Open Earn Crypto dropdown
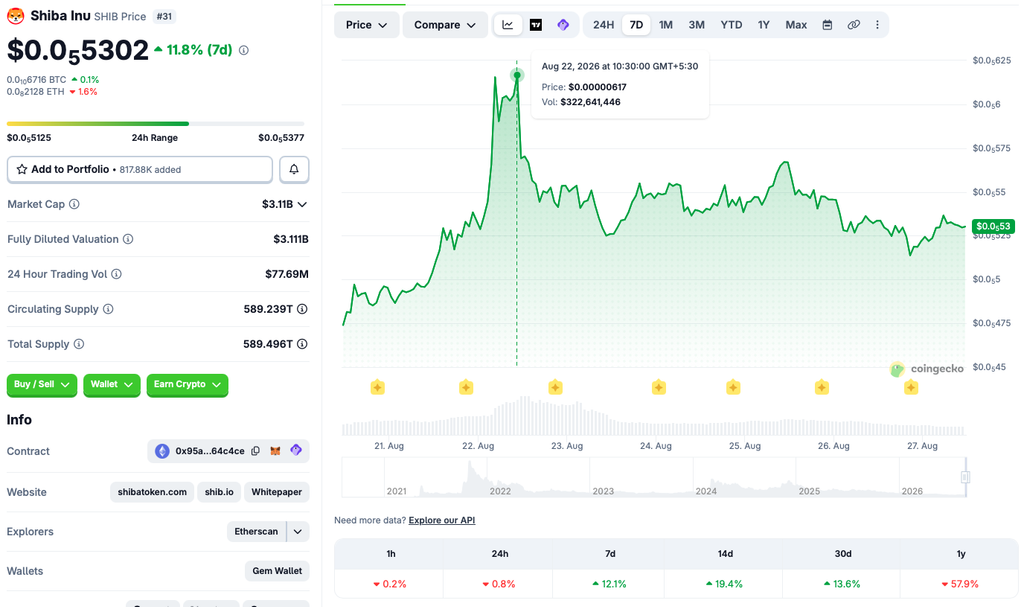1024x607 pixels. (x=187, y=384)
